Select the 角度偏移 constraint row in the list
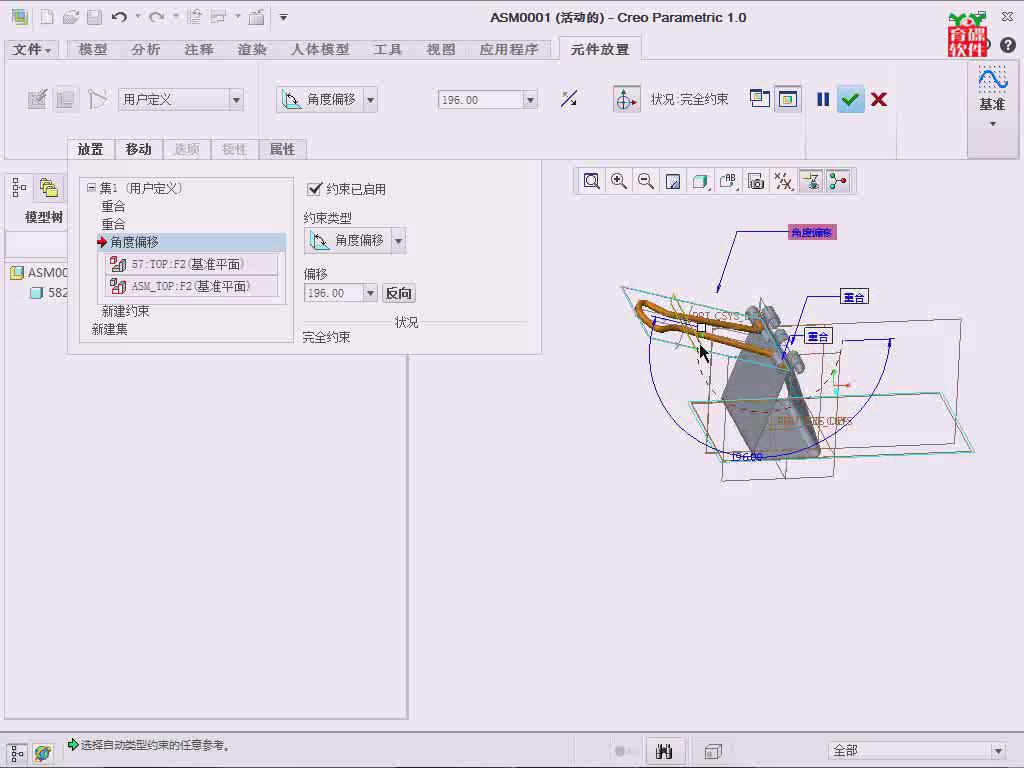 click(x=191, y=242)
